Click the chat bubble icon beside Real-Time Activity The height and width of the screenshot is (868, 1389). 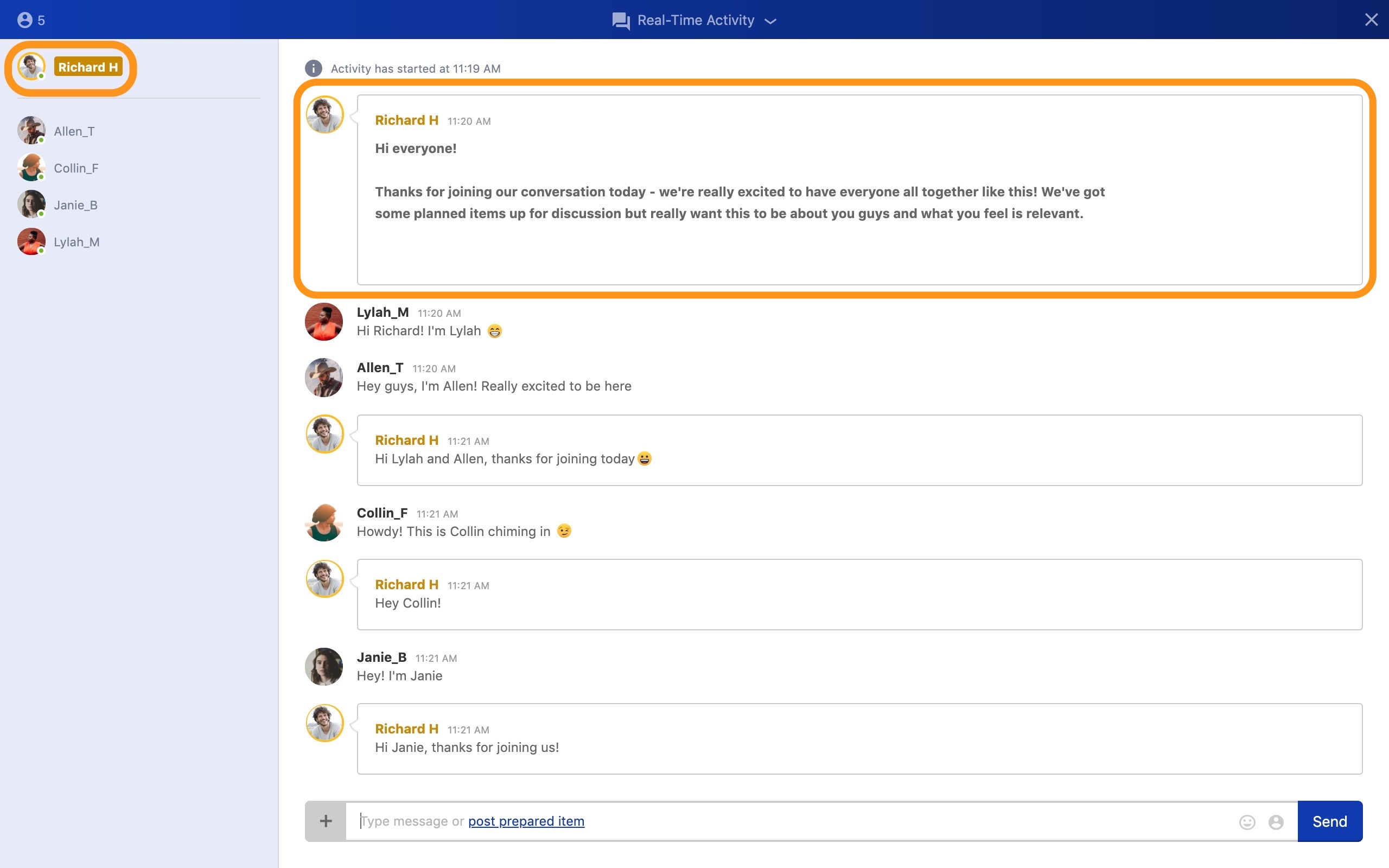click(x=620, y=20)
